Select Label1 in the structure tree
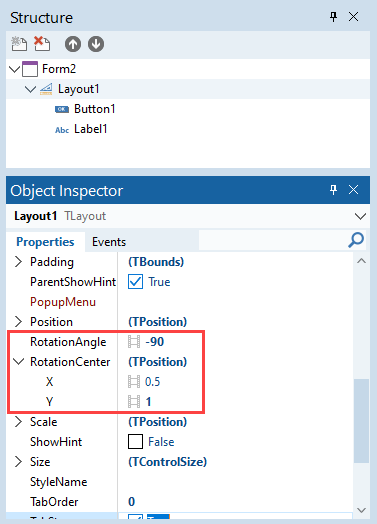377x524 pixels. point(91,129)
